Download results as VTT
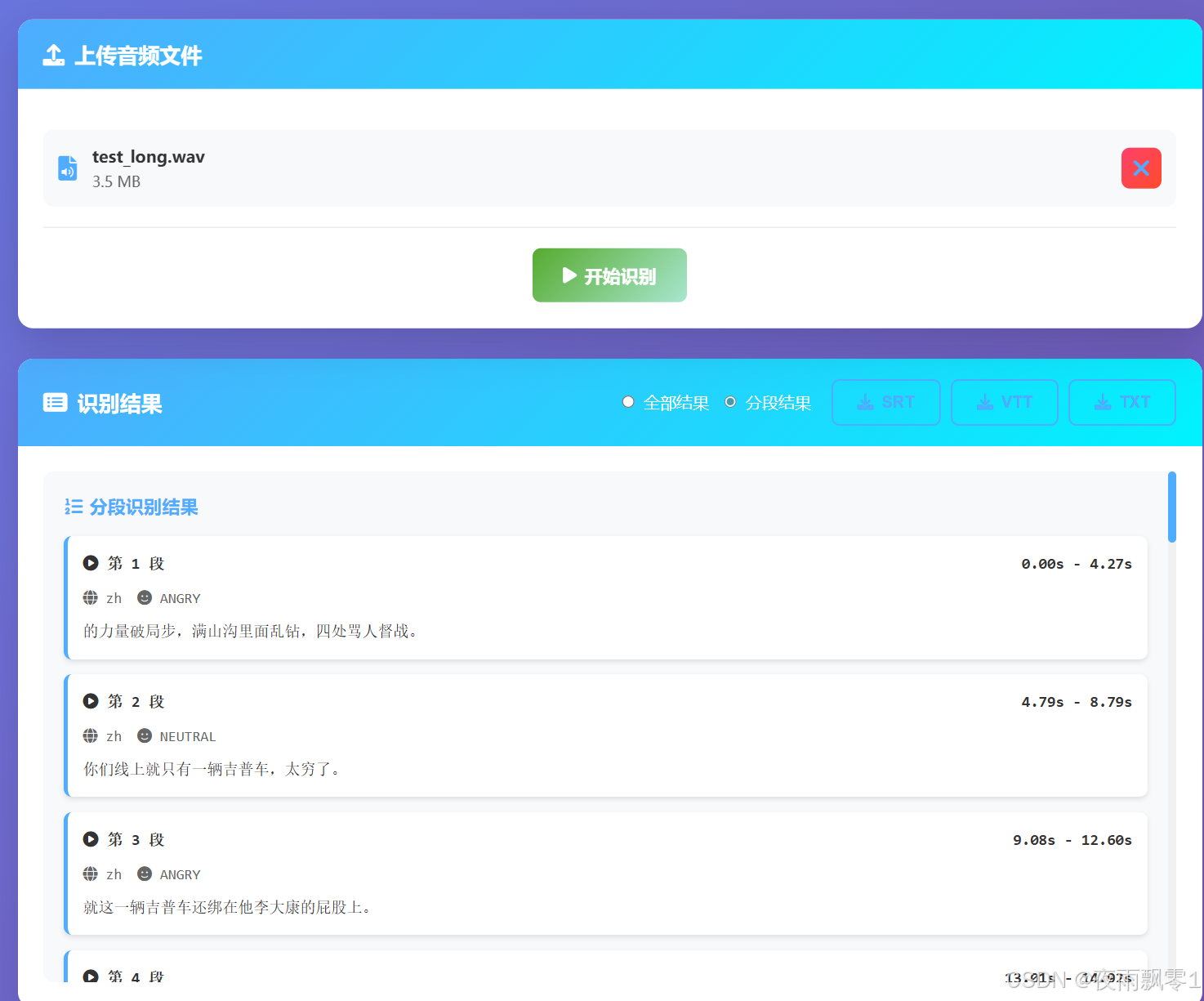This screenshot has height=1001, width=1204. [x=1005, y=402]
